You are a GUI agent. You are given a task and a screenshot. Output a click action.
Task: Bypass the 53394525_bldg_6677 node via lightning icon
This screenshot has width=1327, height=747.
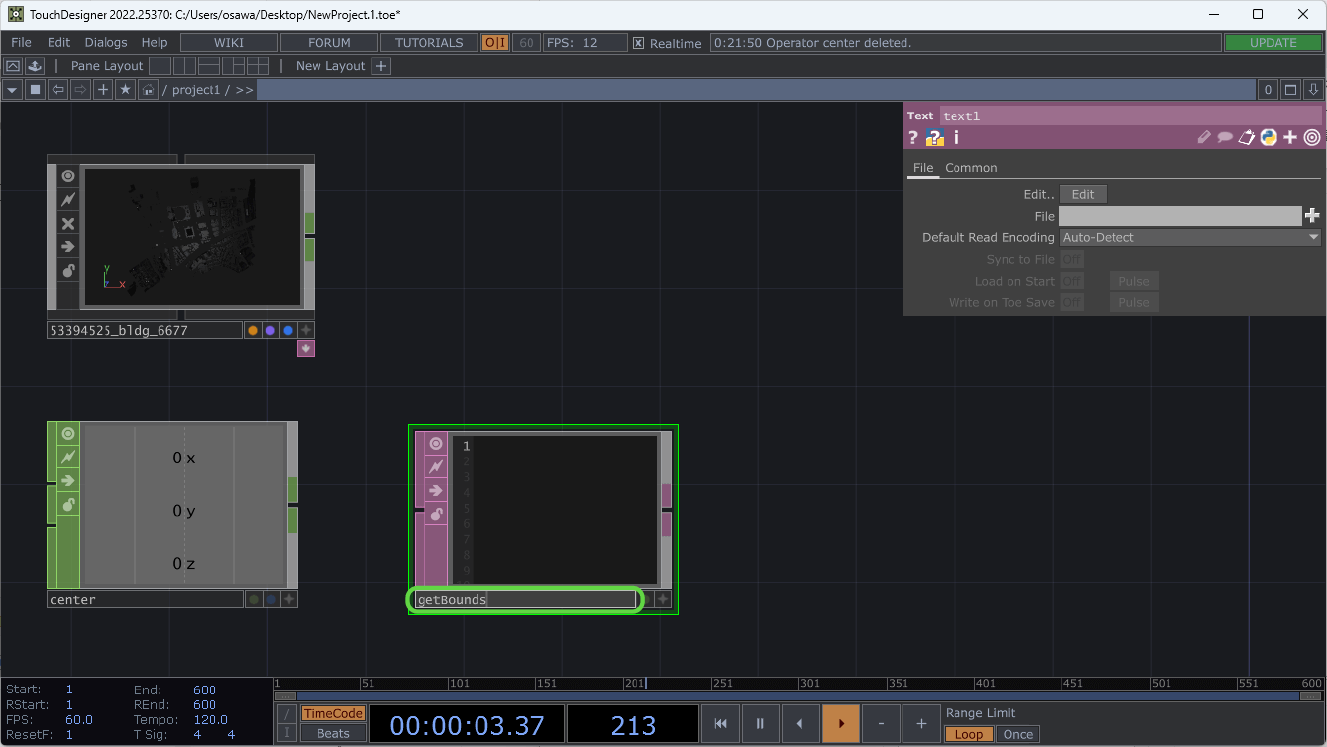[67, 199]
